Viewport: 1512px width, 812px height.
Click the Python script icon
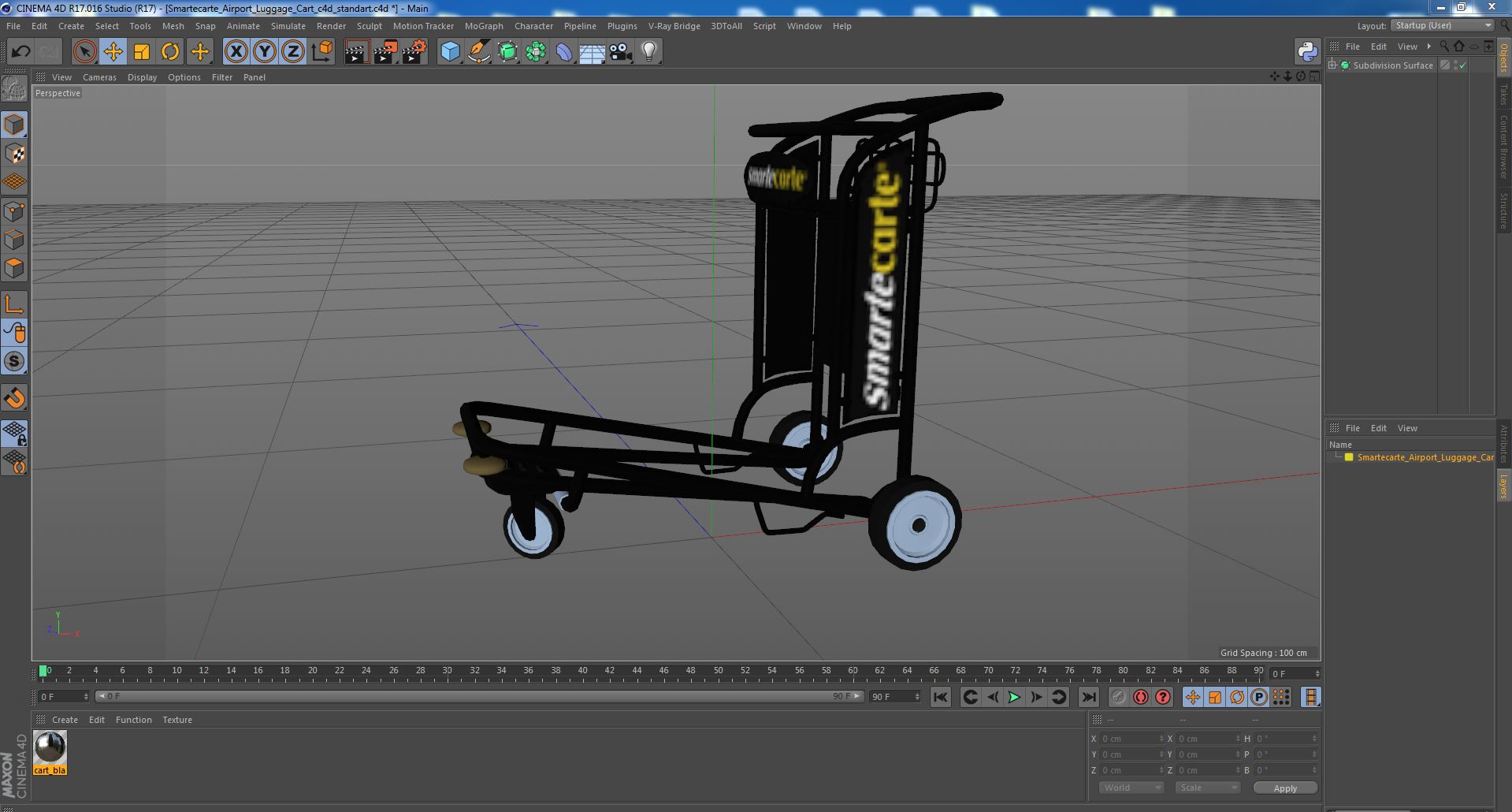coord(1307,52)
